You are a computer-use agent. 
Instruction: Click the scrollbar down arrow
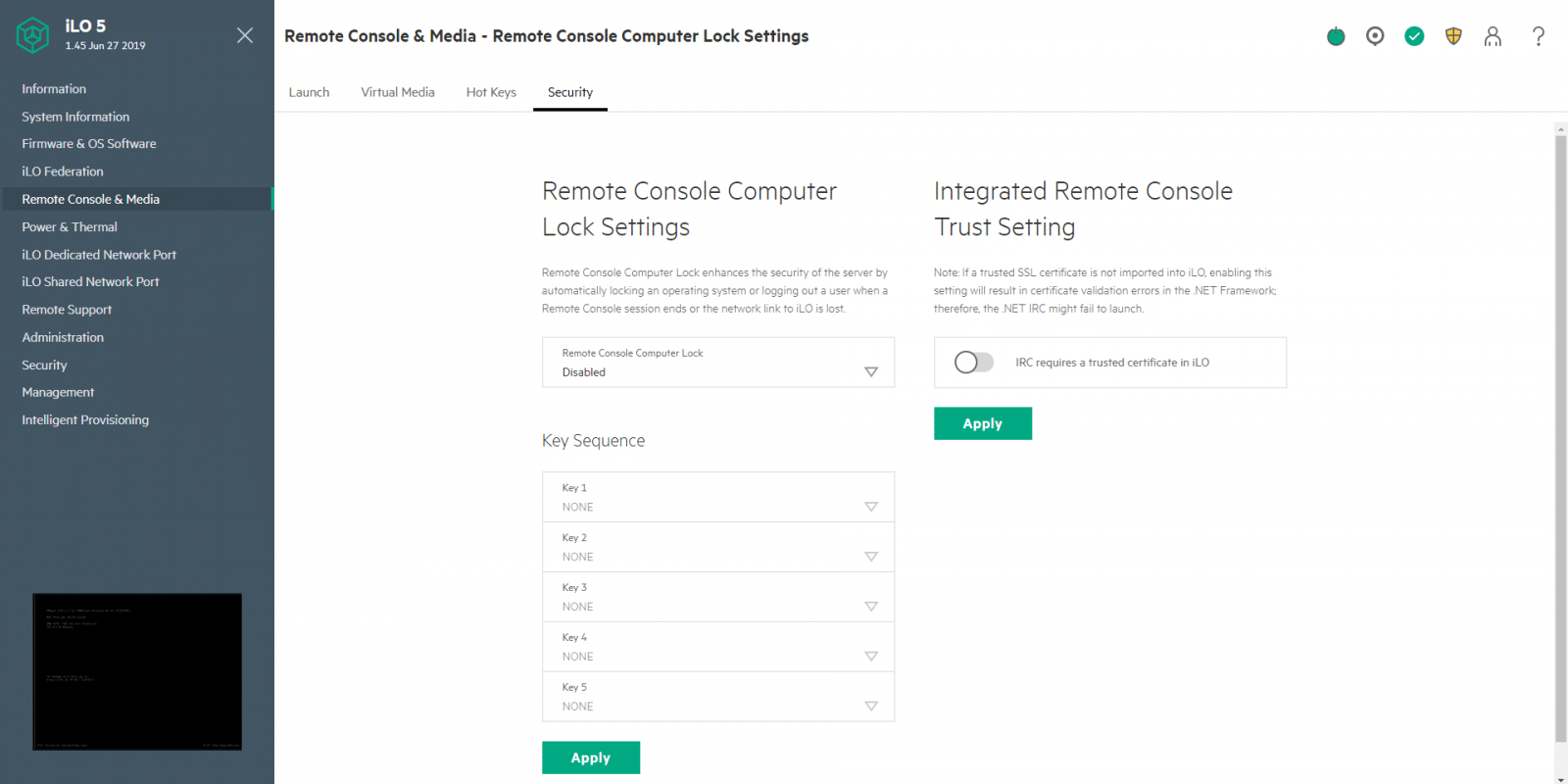click(x=1560, y=778)
